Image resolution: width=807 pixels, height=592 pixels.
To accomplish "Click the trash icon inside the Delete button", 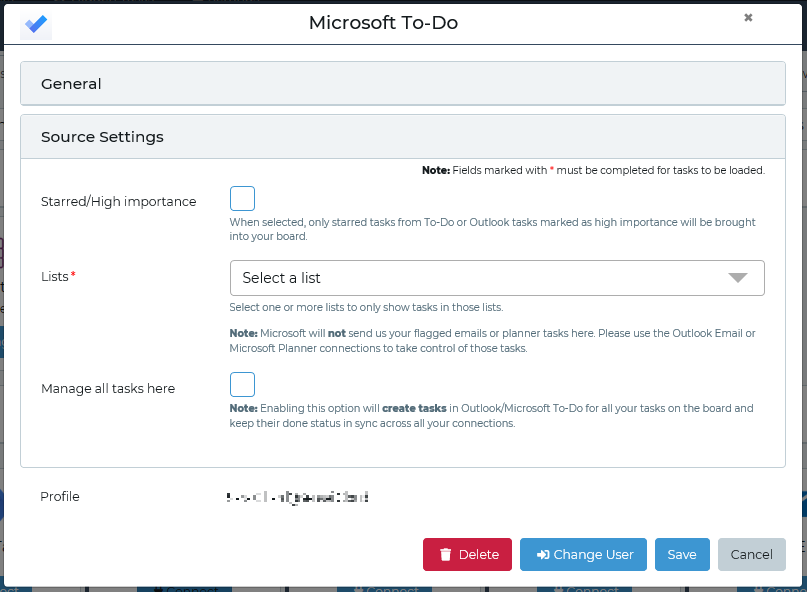I will (446, 554).
